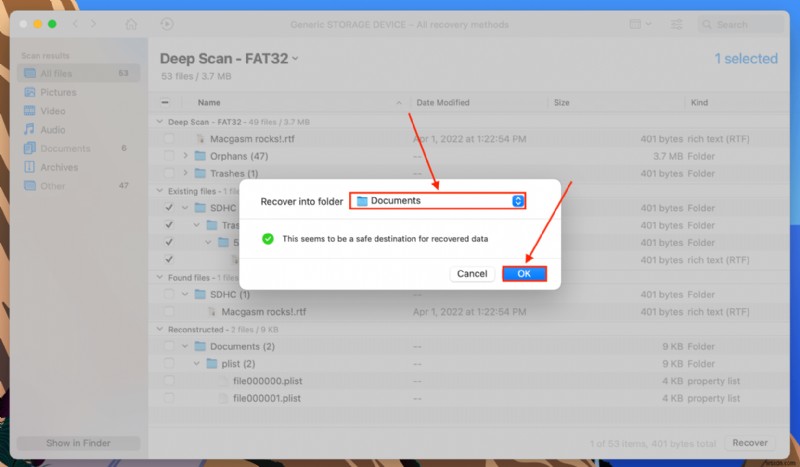Select All files in sidebar

79,73
